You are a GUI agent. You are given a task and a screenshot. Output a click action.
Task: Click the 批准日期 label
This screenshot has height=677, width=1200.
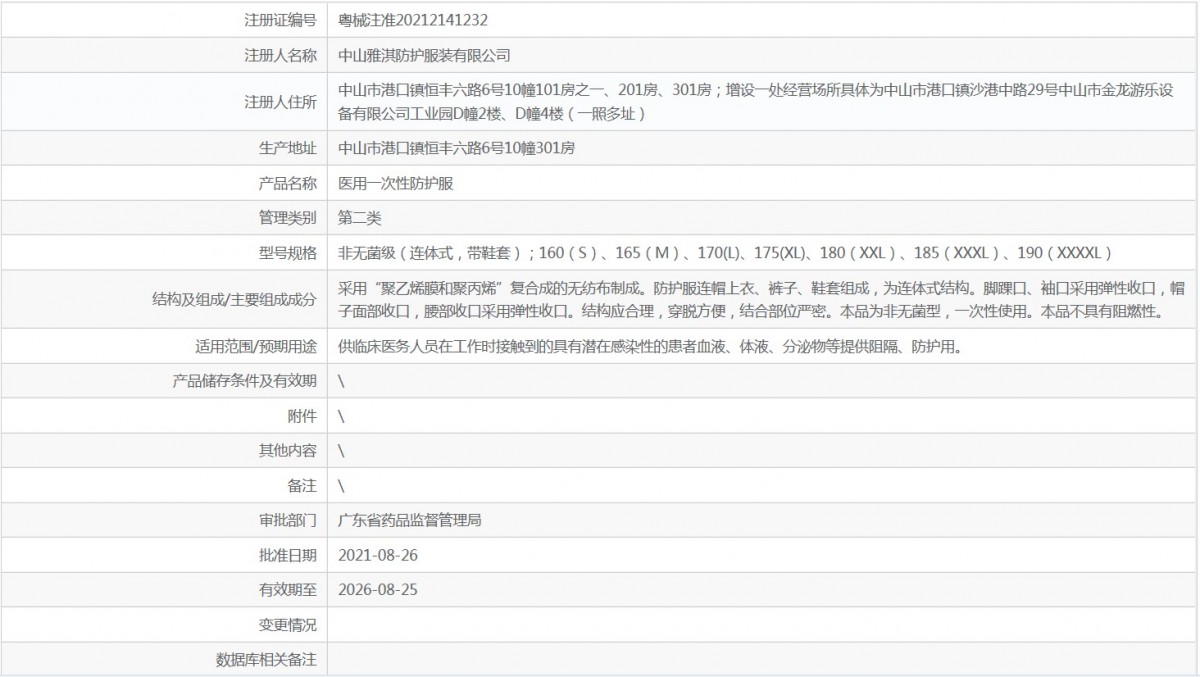pyautogui.click(x=287, y=555)
